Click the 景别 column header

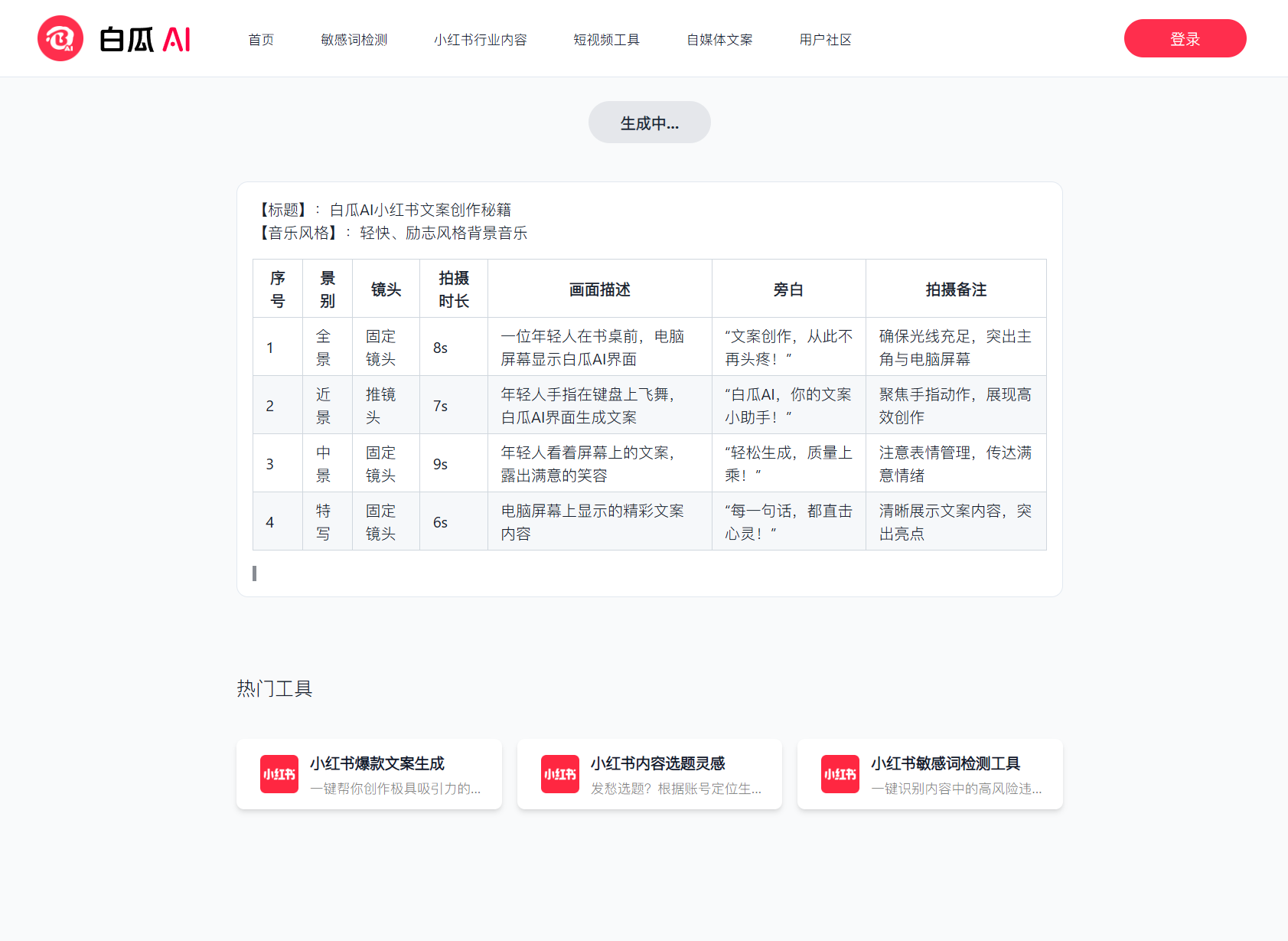point(328,289)
